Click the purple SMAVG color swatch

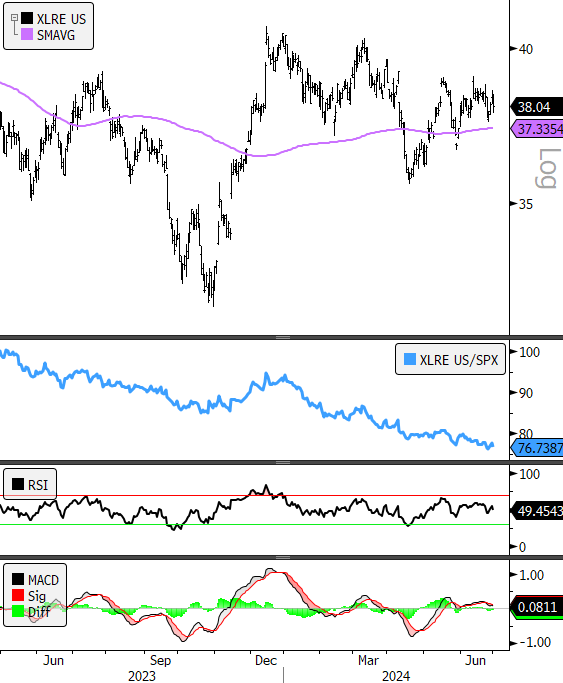[x=27, y=34]
